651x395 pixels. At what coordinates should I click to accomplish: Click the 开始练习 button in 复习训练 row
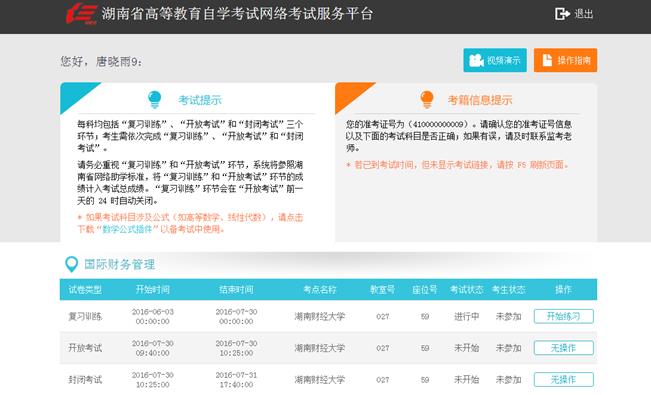(563, 316)
